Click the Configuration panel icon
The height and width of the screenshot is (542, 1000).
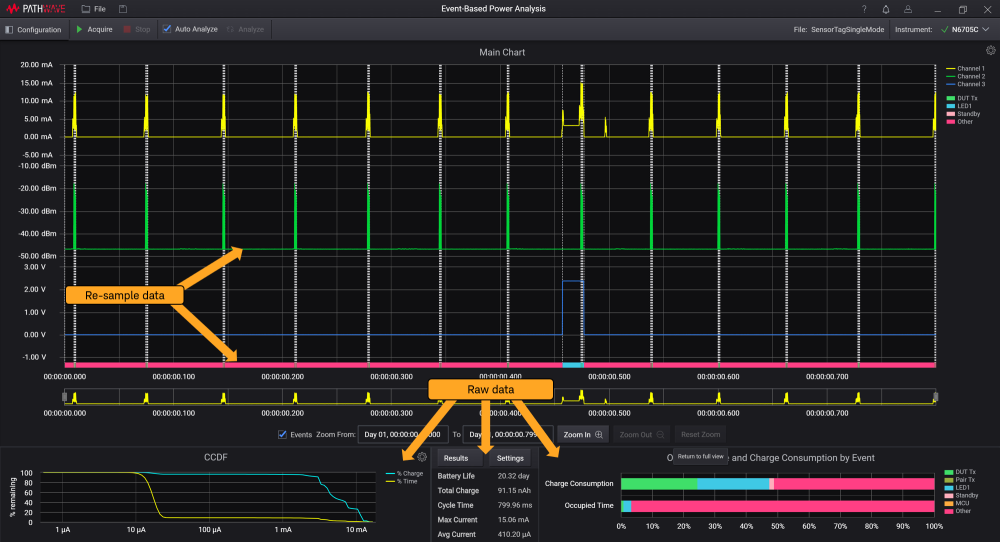pyautogui.click(x=10, y=29)
